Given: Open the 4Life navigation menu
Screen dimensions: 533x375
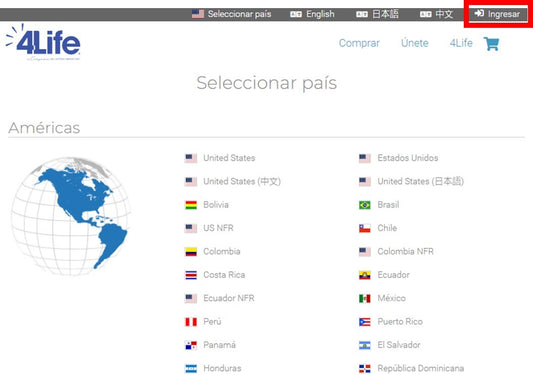Looking at the screenshot, I should click(x=461, y=43).
